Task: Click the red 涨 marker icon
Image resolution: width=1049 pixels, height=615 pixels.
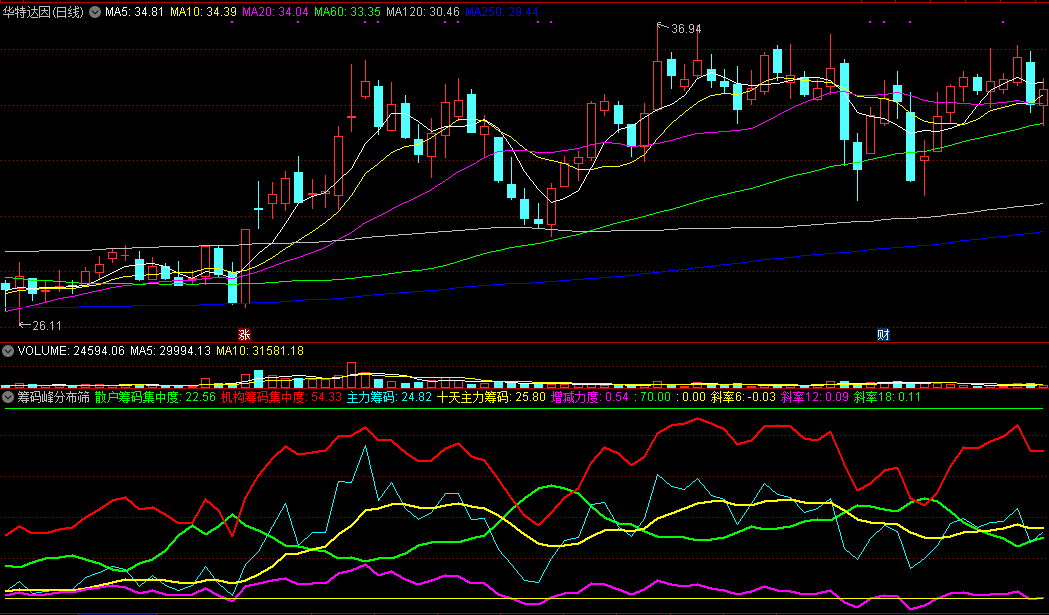Action: pos(244,335)
